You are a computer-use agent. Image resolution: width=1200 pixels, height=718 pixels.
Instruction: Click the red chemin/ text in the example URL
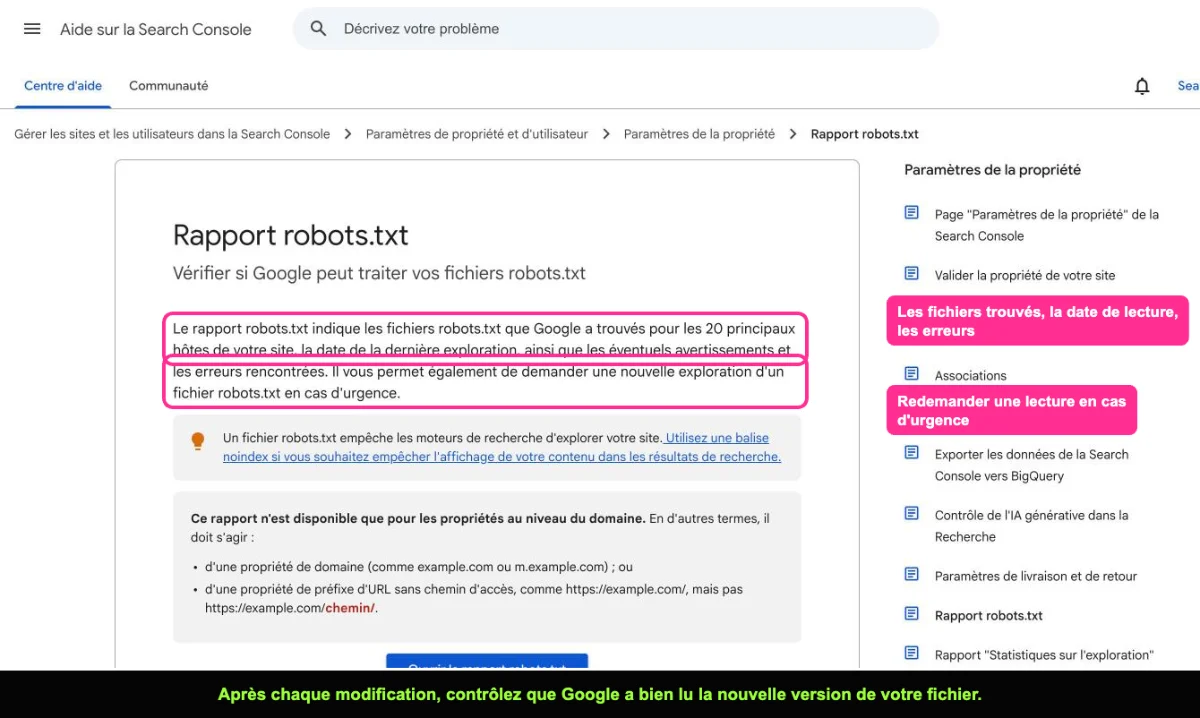[x=350, y=608]
